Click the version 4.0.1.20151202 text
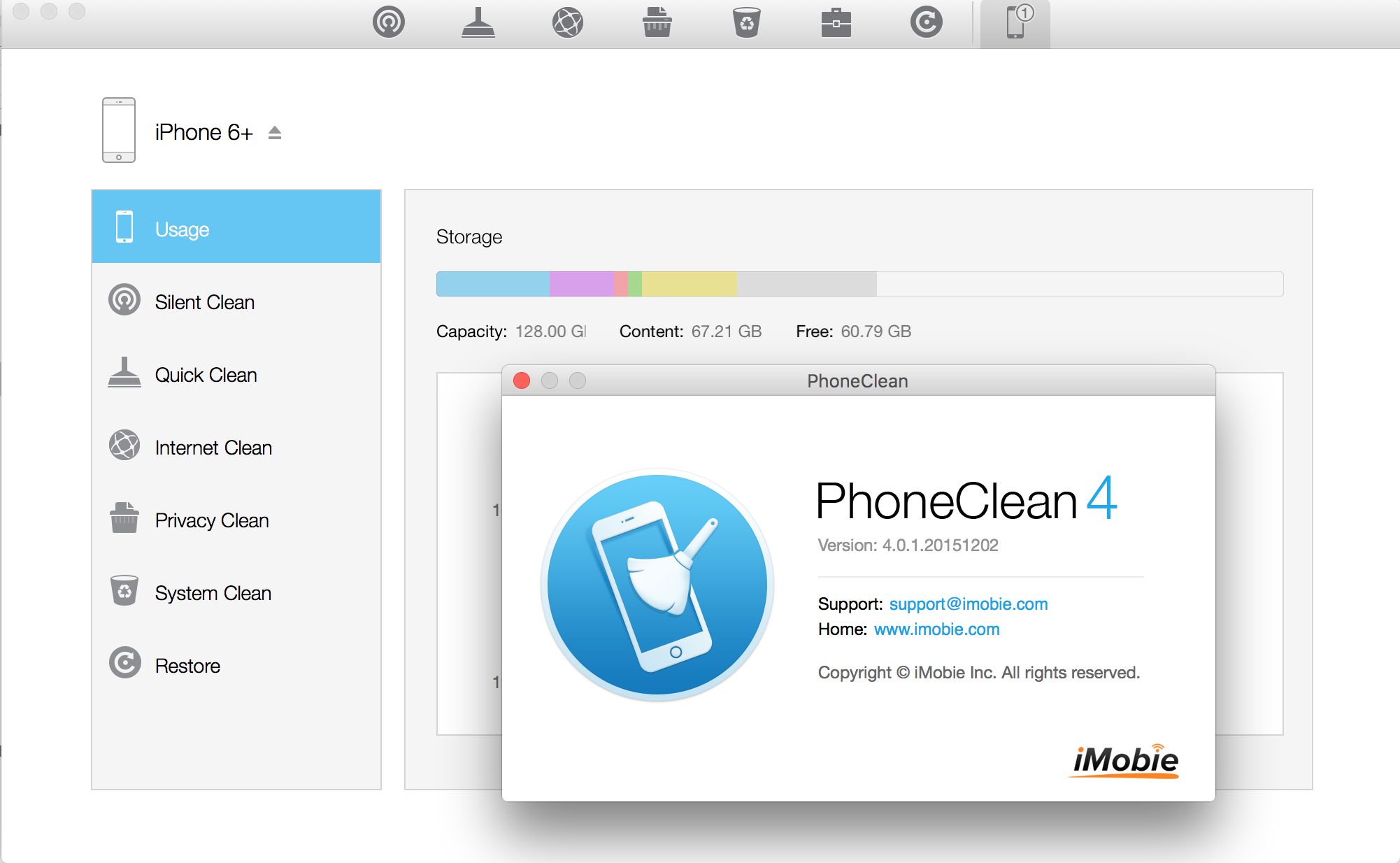Image resolution: width=1400 pixels, height=863 pixels. [x=908, y=545]
